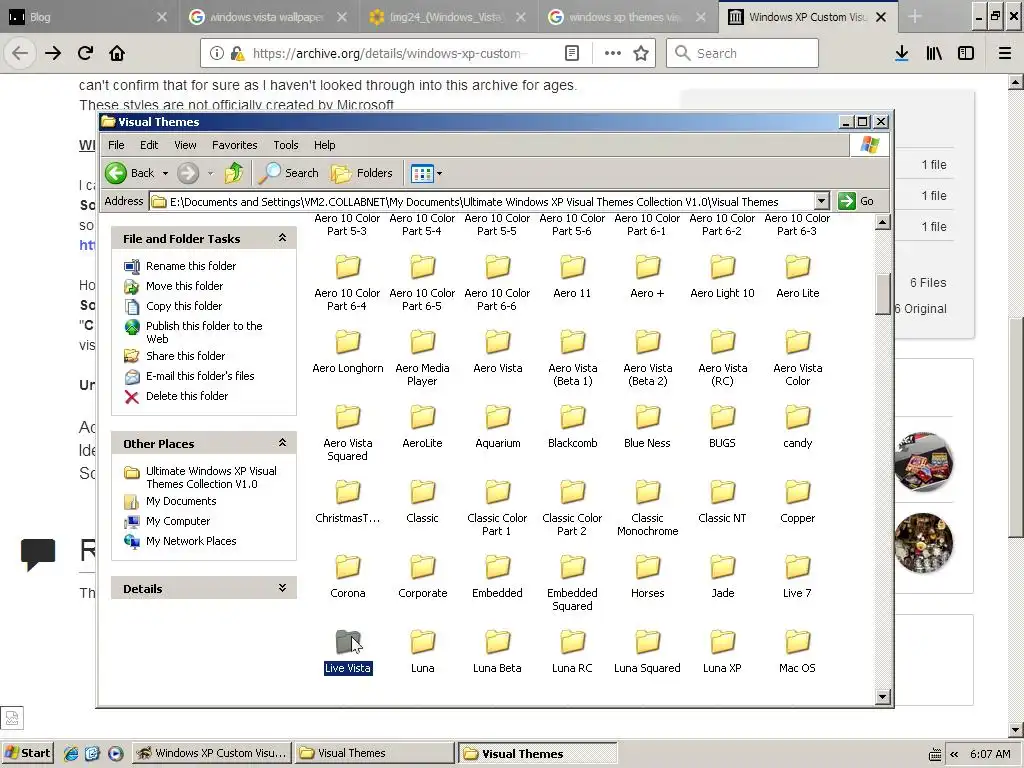Select the Copper folder
Viewport: 1024px width, 768px height.
(x=797, y=502)
